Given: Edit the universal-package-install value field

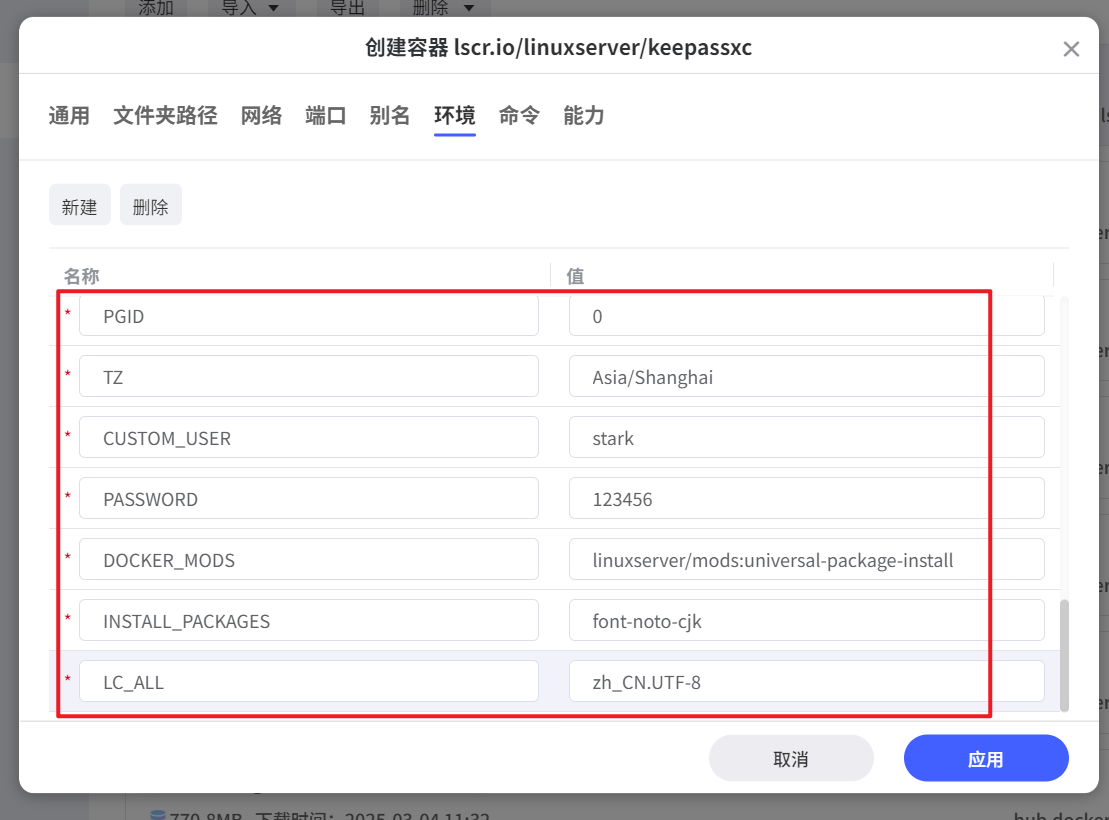Looking at the screenshot, I should tap(806, 560).
